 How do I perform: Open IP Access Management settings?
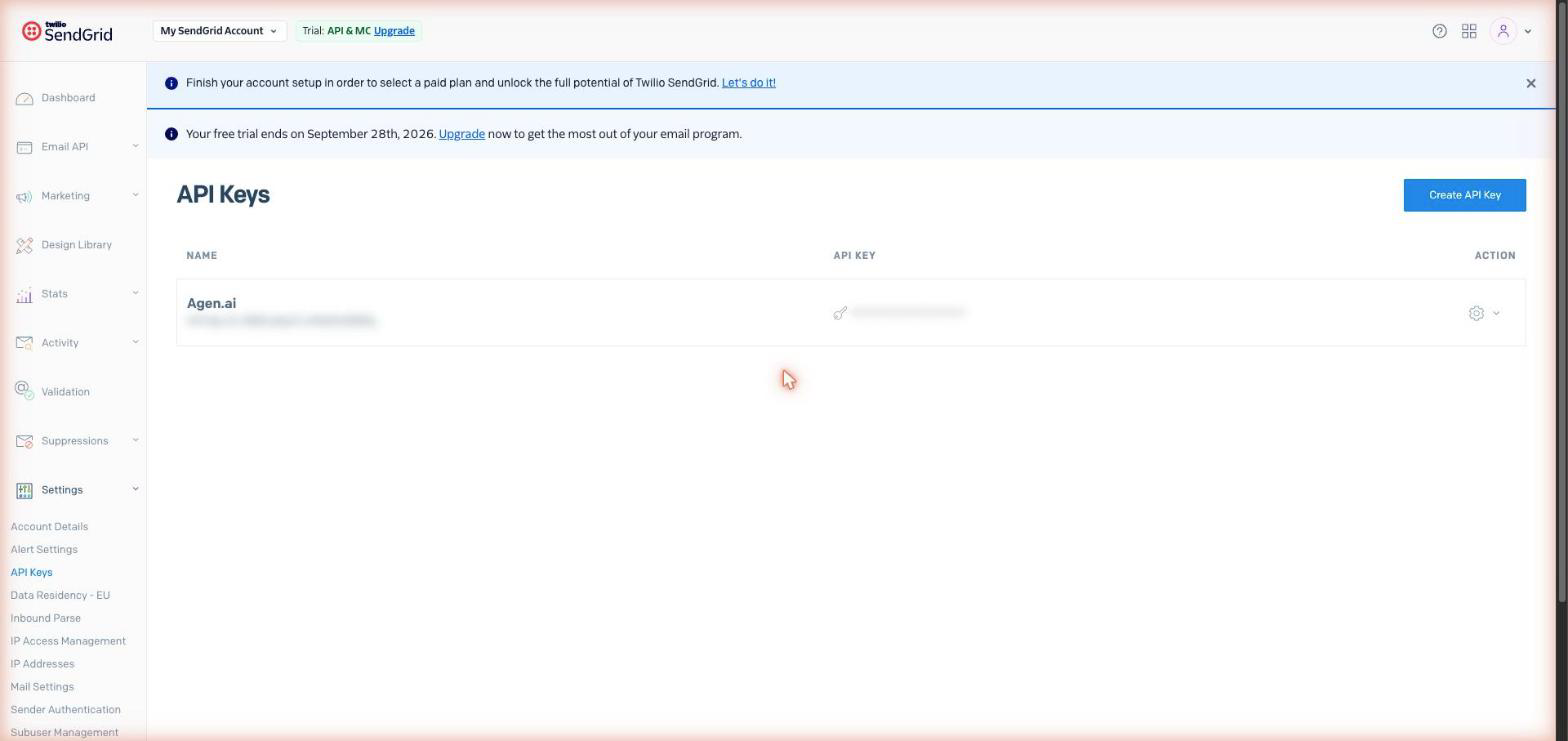(68, 642)
